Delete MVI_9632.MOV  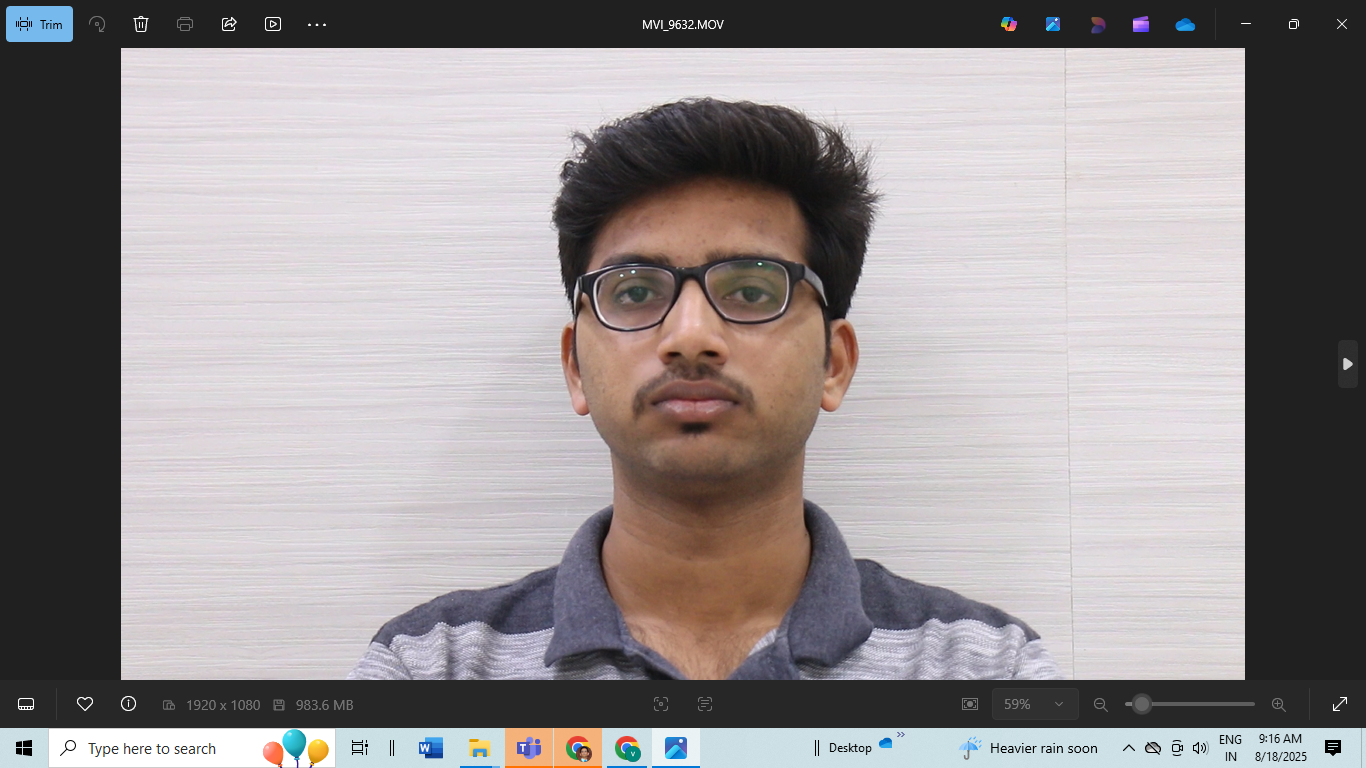coord(140,23)
